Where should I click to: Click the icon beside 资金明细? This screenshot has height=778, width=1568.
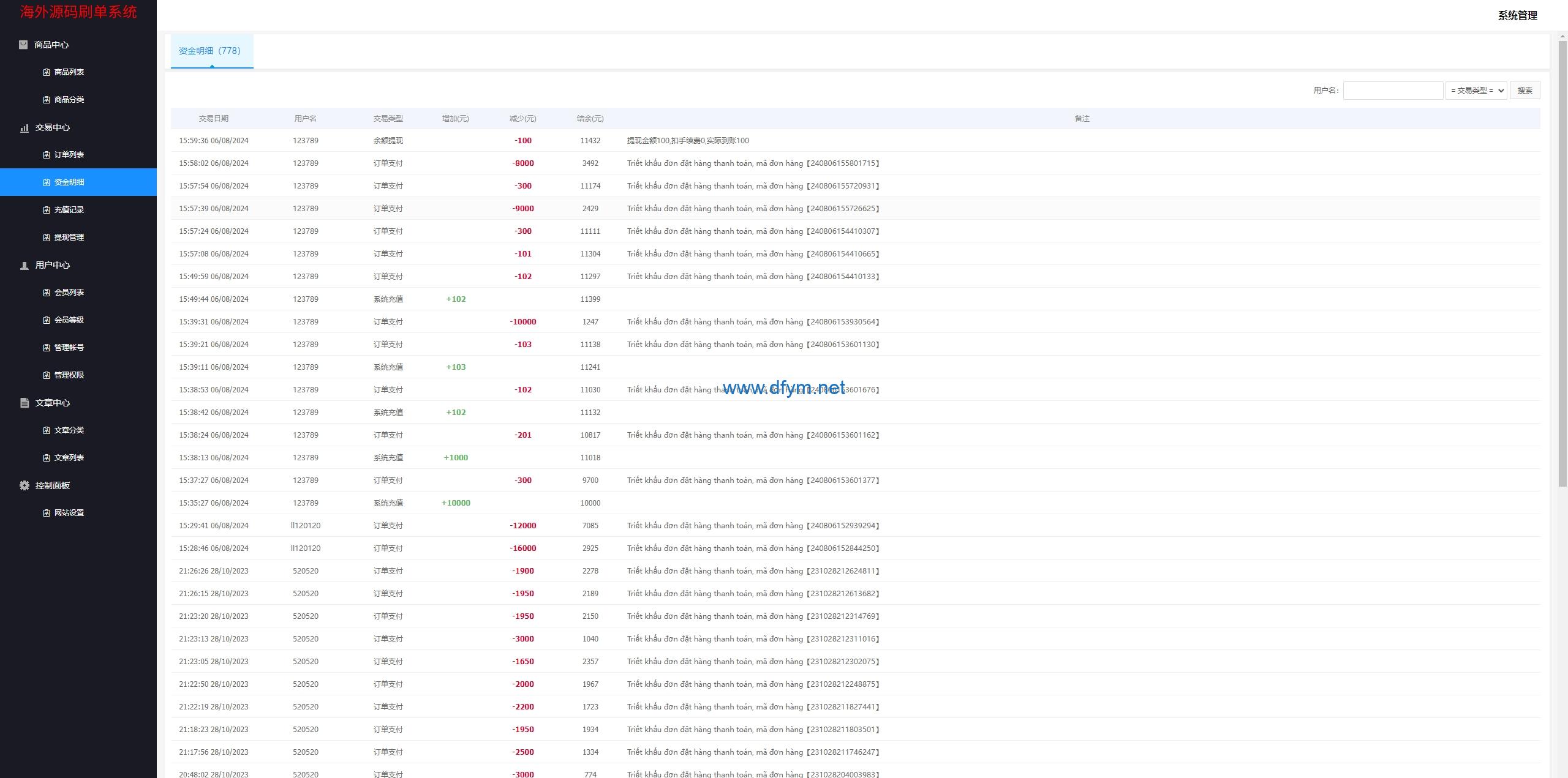47,182
